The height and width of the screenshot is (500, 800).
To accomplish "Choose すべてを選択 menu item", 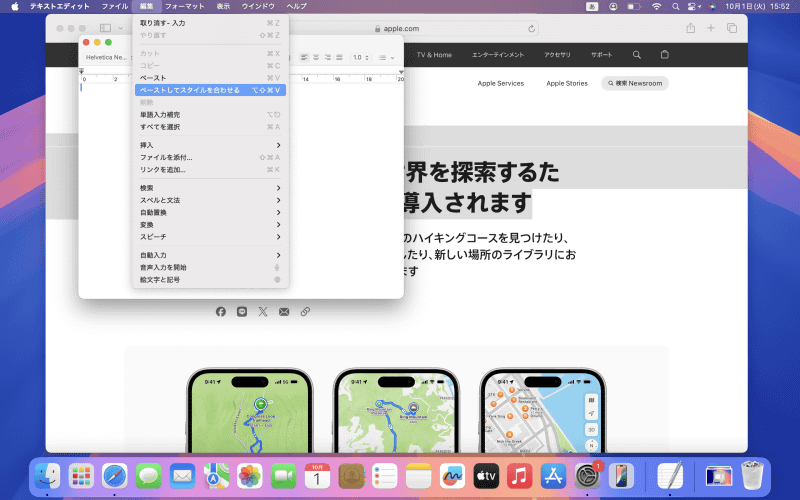I will click(210, 127).
